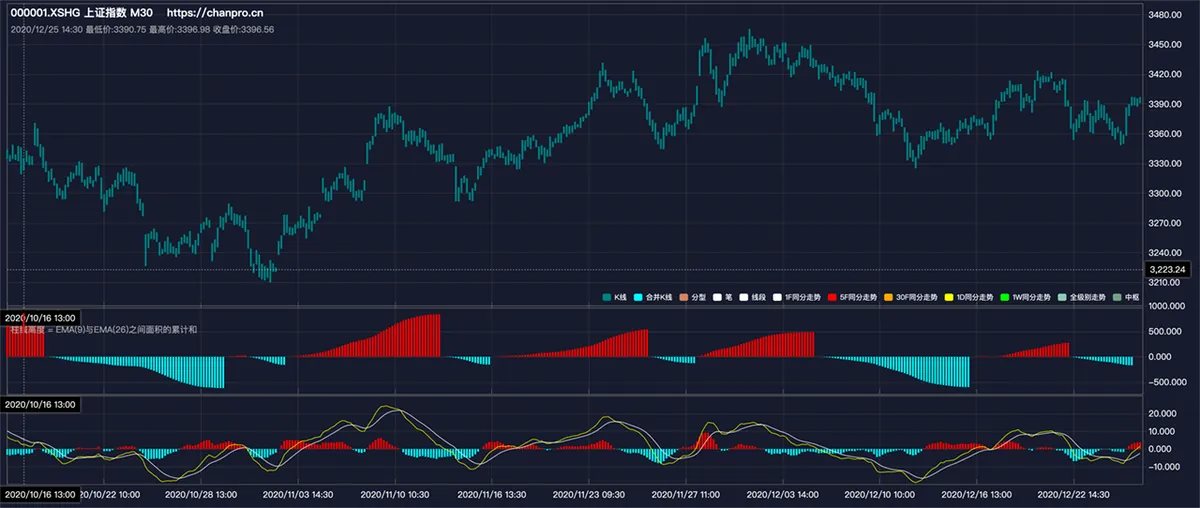
Task: Click the 3330.00 price axis label
Action: pos(1166,163)
